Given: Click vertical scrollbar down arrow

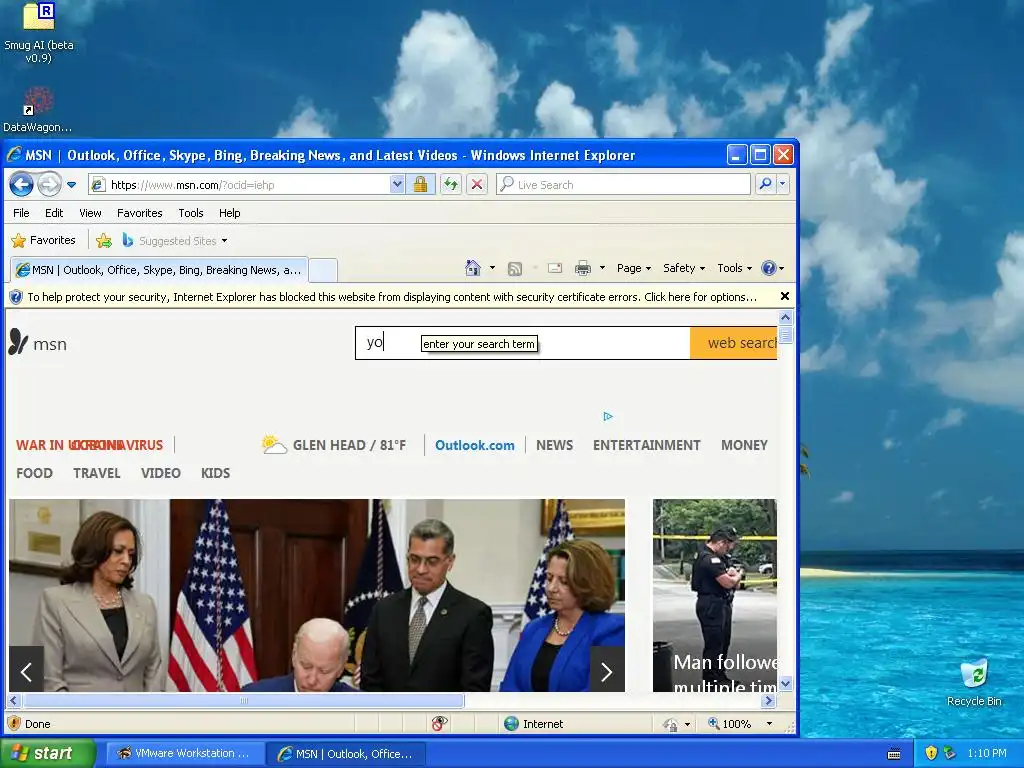Looking at the screenshot, I should [x=785, y=684].
